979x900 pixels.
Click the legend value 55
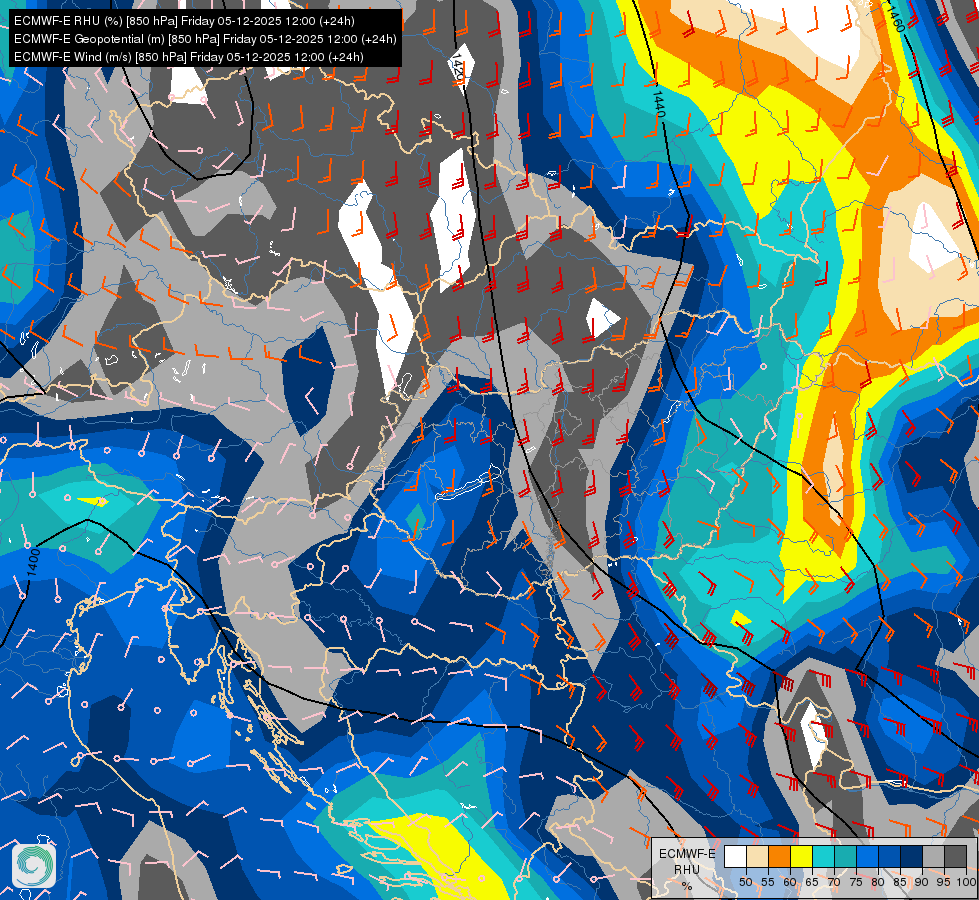[768, 882]
